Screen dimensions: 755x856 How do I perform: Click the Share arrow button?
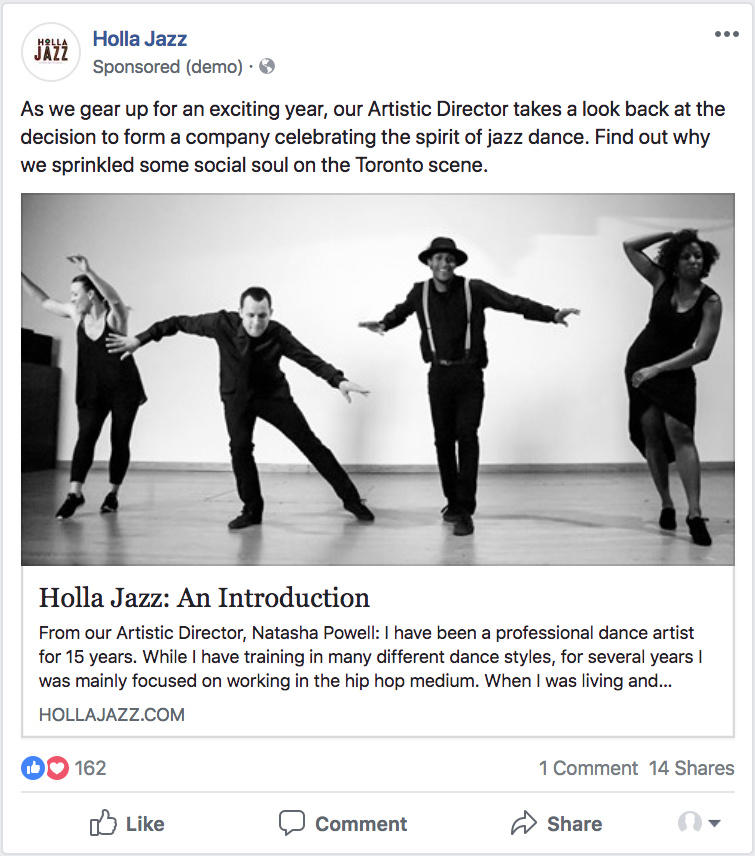coord(556,824)
